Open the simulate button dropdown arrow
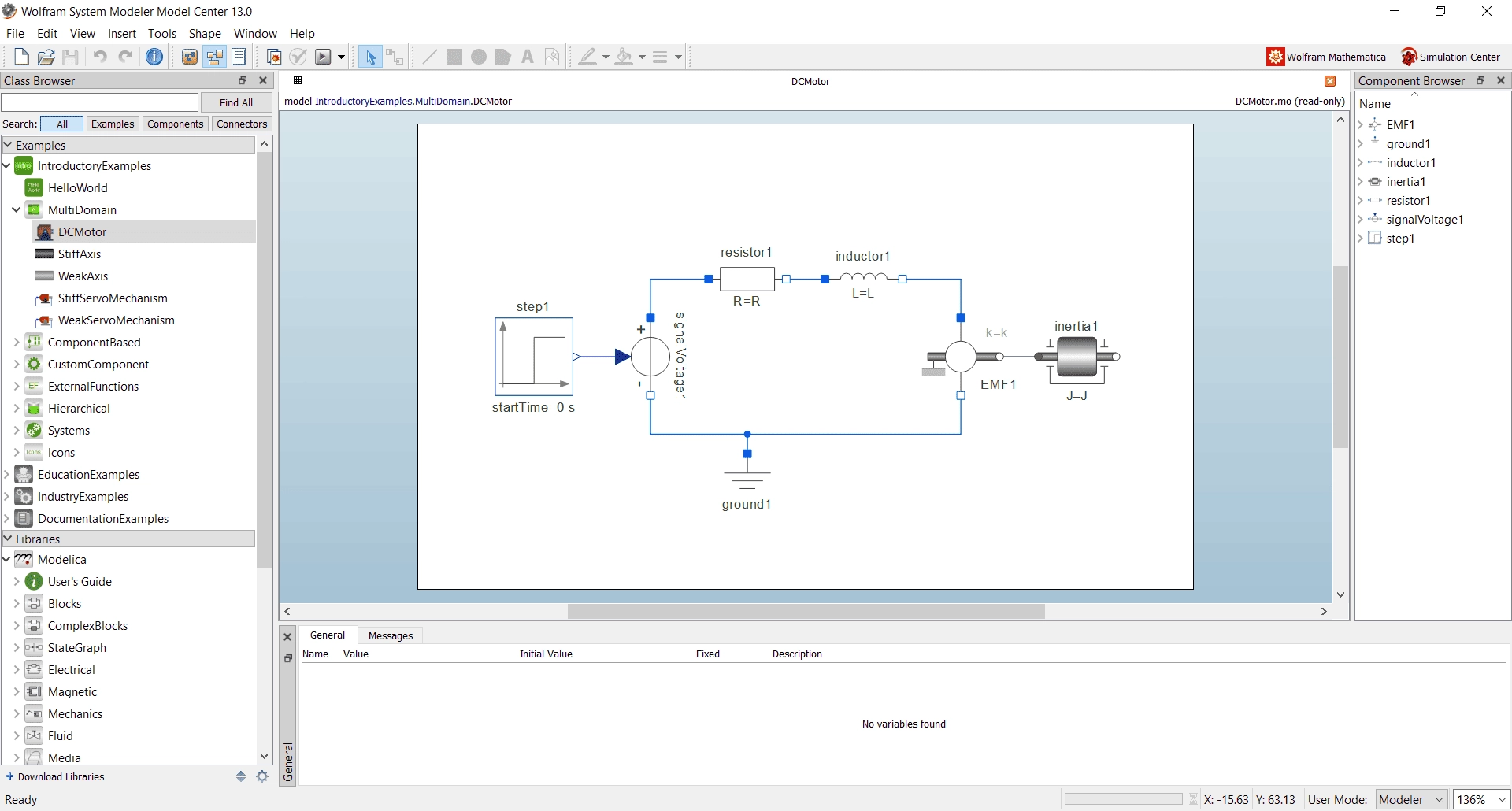Screen dimensions: 1512x811 tap(341, 57)
